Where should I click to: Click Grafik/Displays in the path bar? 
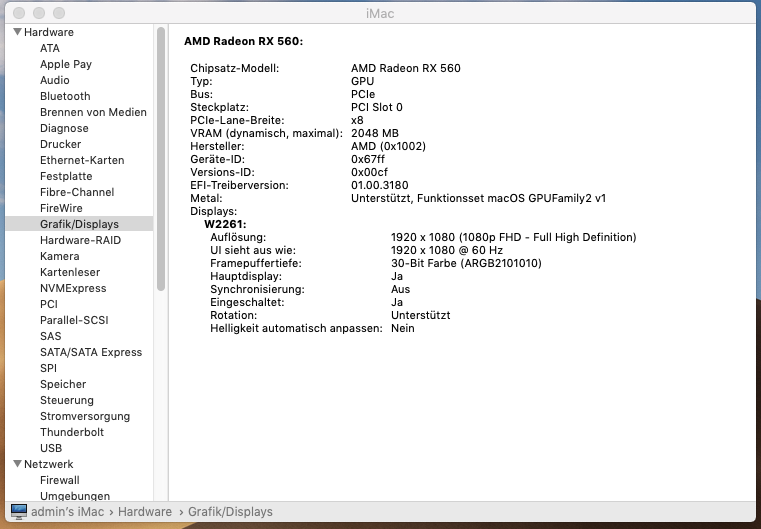(x=230, y=512)
